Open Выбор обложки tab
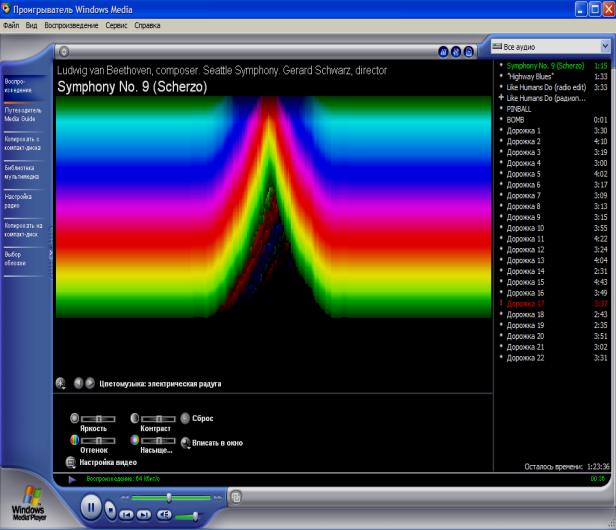This screenshot has height=530, width=616. (24, 259)
